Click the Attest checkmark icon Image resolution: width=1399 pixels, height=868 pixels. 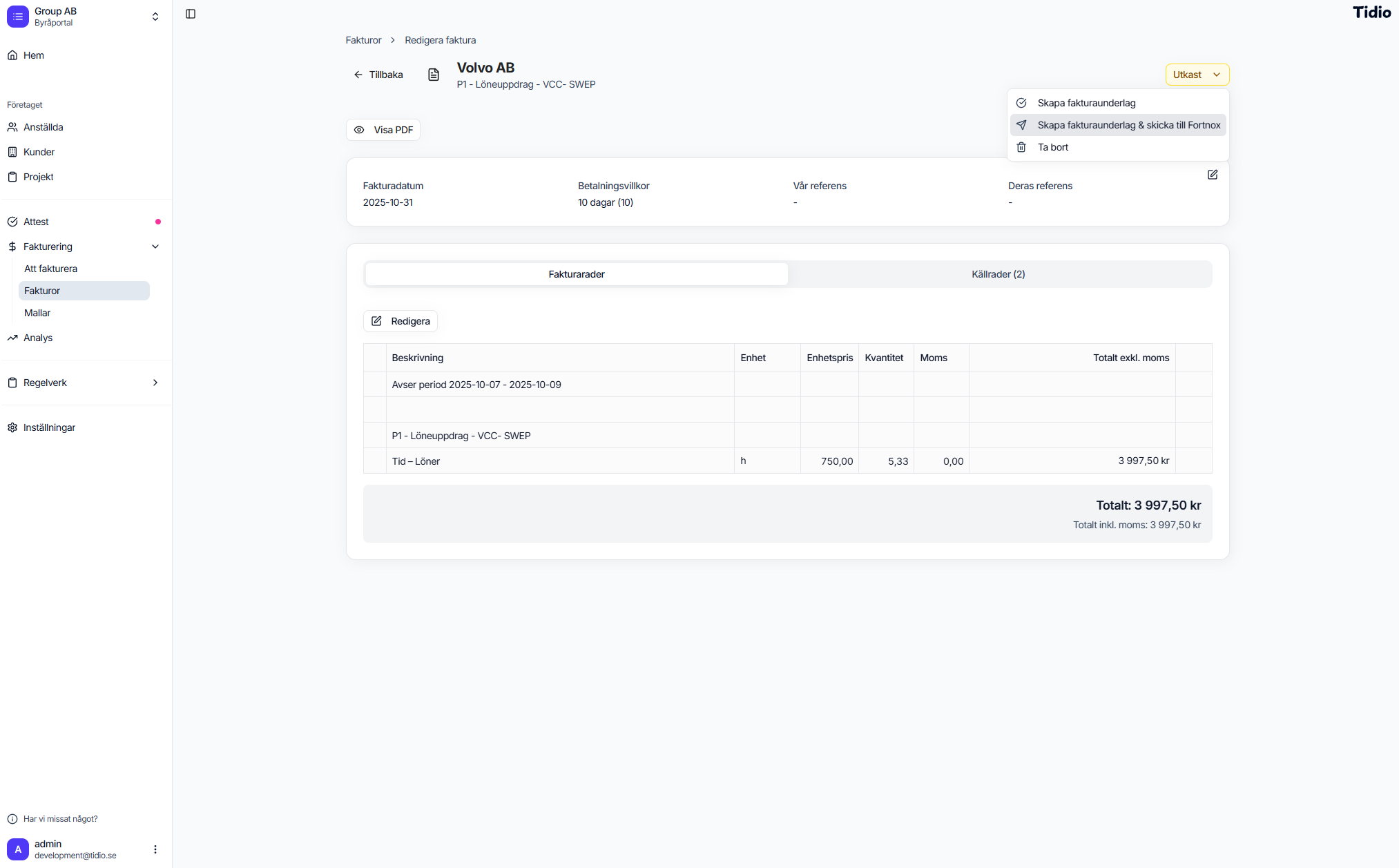coord(12,222)
